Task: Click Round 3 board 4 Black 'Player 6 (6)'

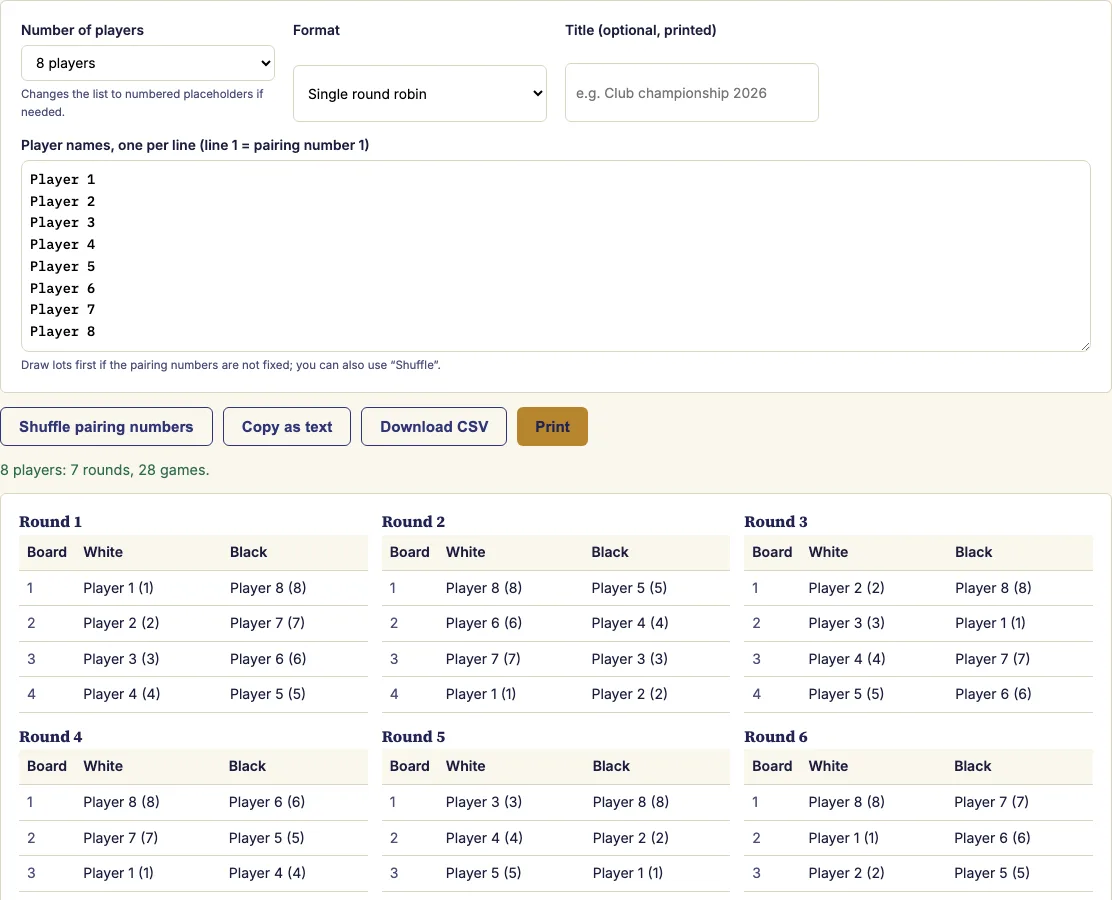Action: click(x=993, y=694)
